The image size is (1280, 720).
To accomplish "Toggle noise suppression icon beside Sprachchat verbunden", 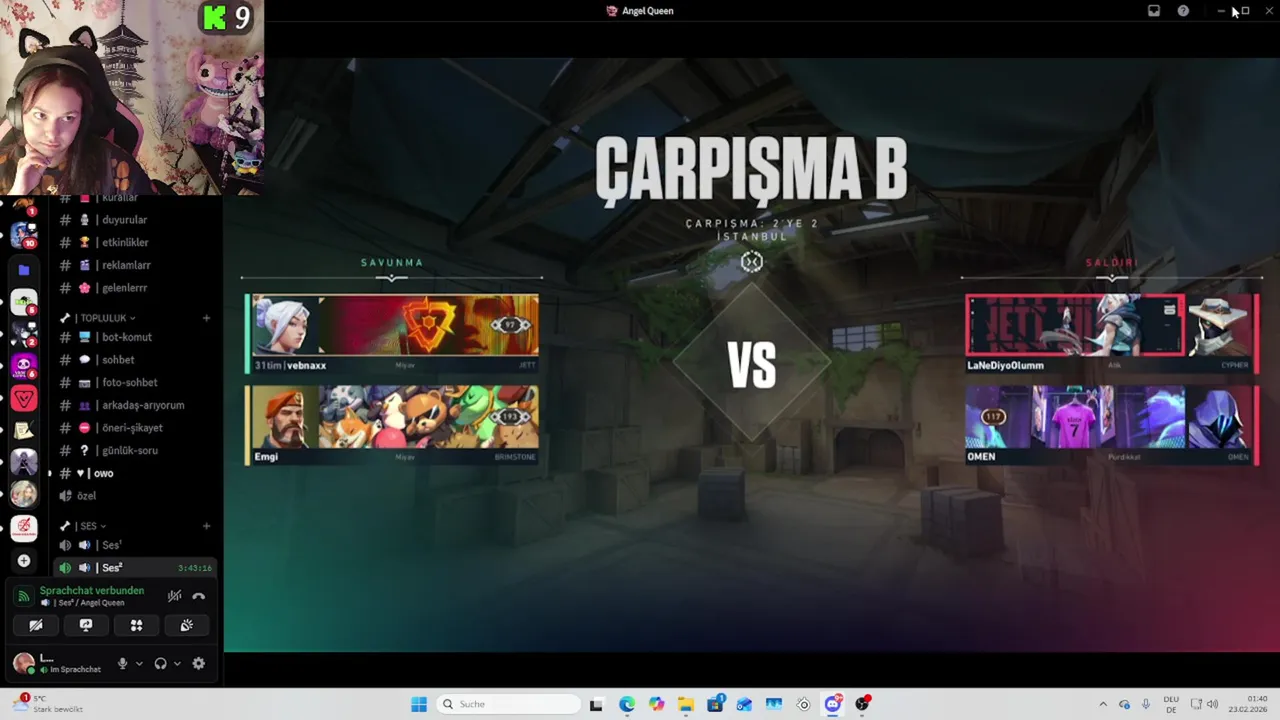I will [x=174, y=596].
